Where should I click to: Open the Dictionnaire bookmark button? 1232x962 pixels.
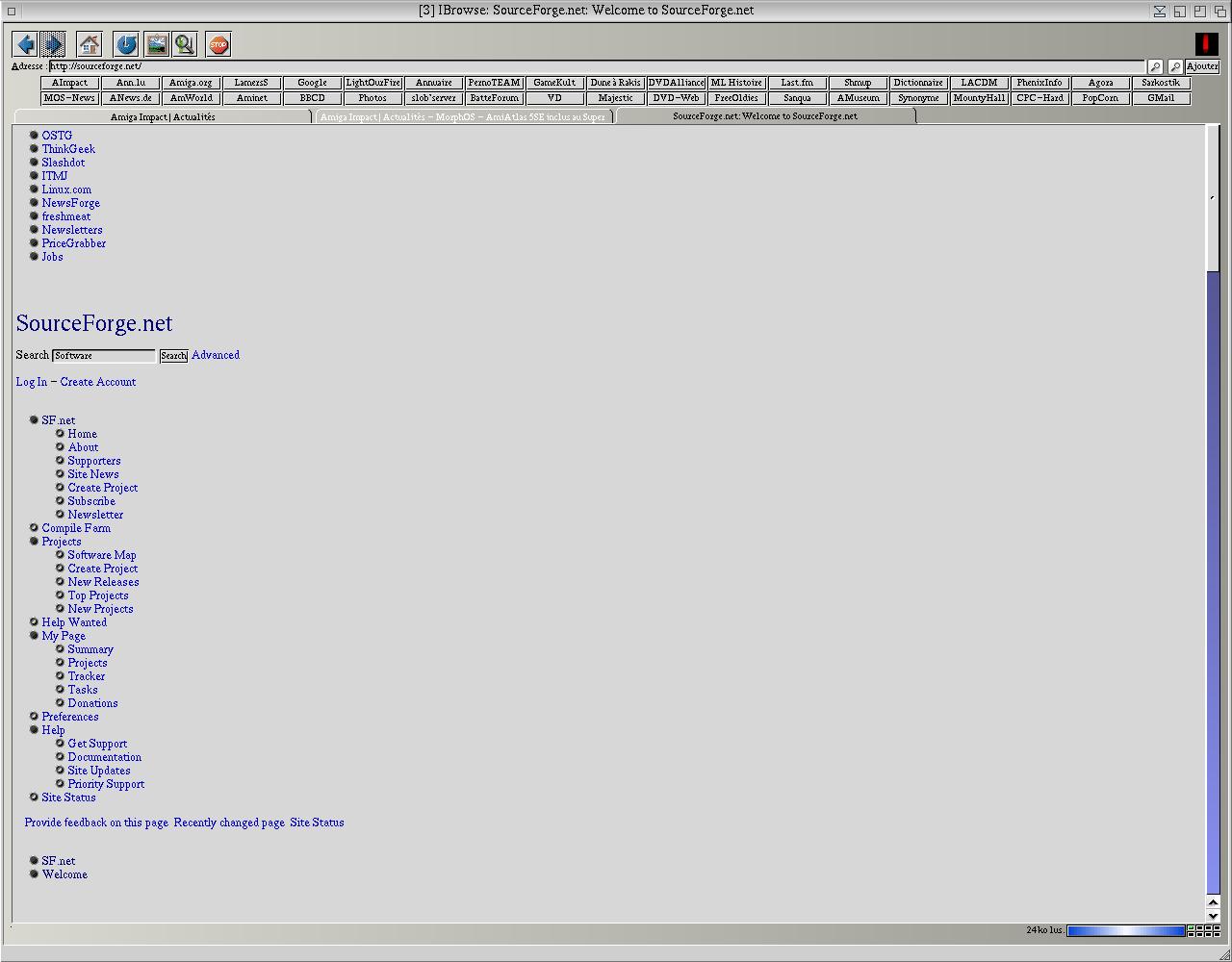pos(918,83)
